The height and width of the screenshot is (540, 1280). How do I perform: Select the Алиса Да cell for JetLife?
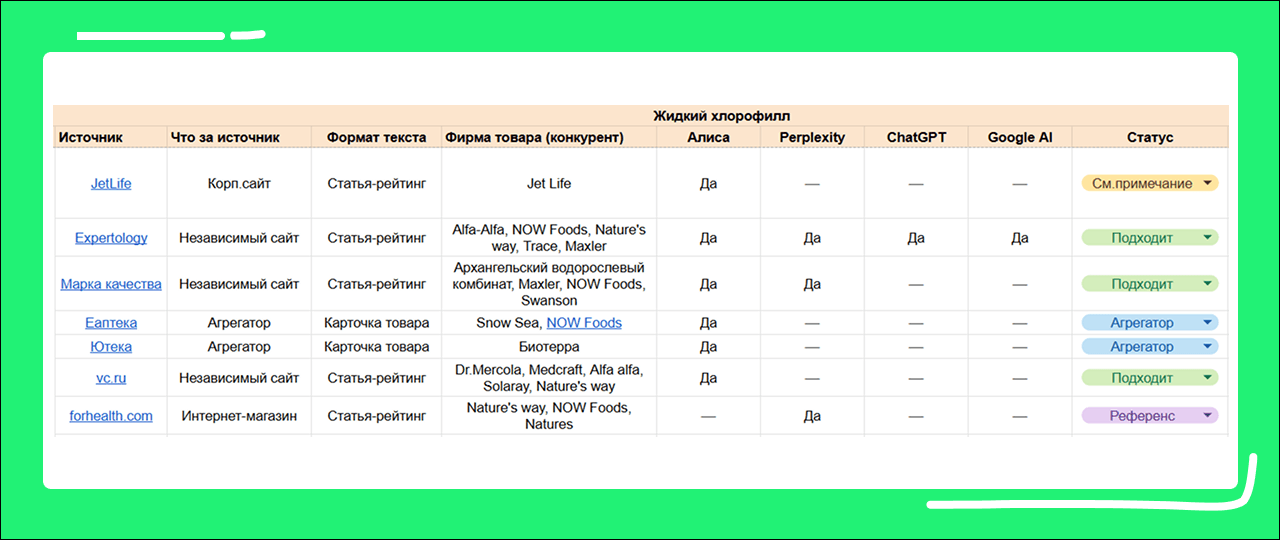pos(708,184)
